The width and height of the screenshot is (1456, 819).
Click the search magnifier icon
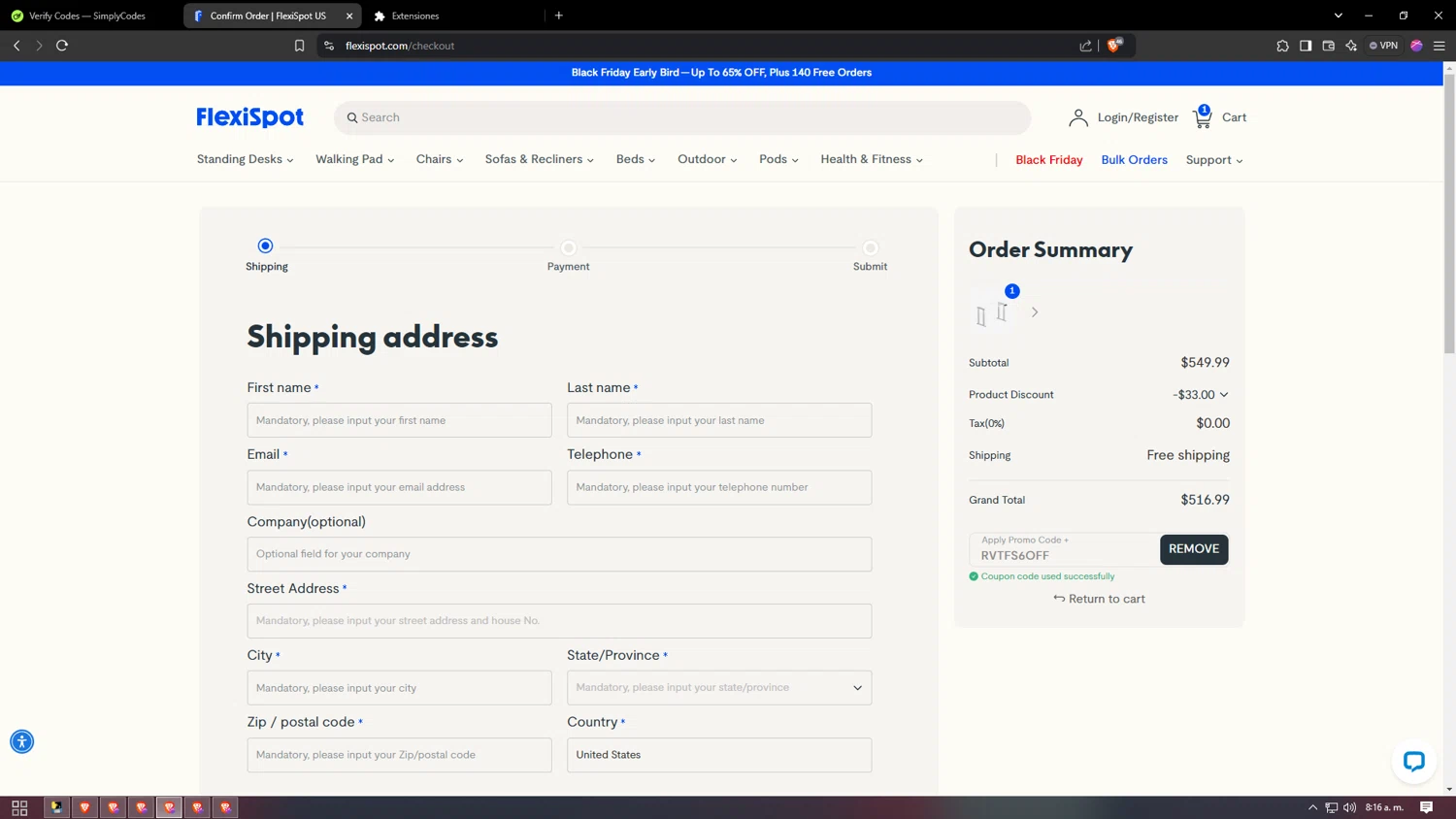click(x=352, y=117)
